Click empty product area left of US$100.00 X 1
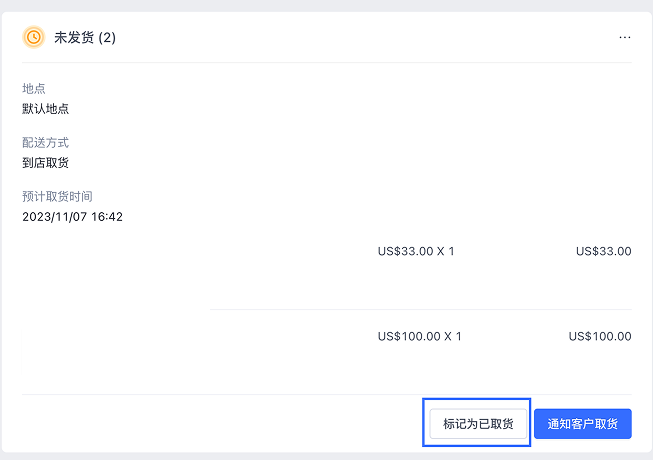Viewport: 653px width, 460px height. click(x=280, y=336)
